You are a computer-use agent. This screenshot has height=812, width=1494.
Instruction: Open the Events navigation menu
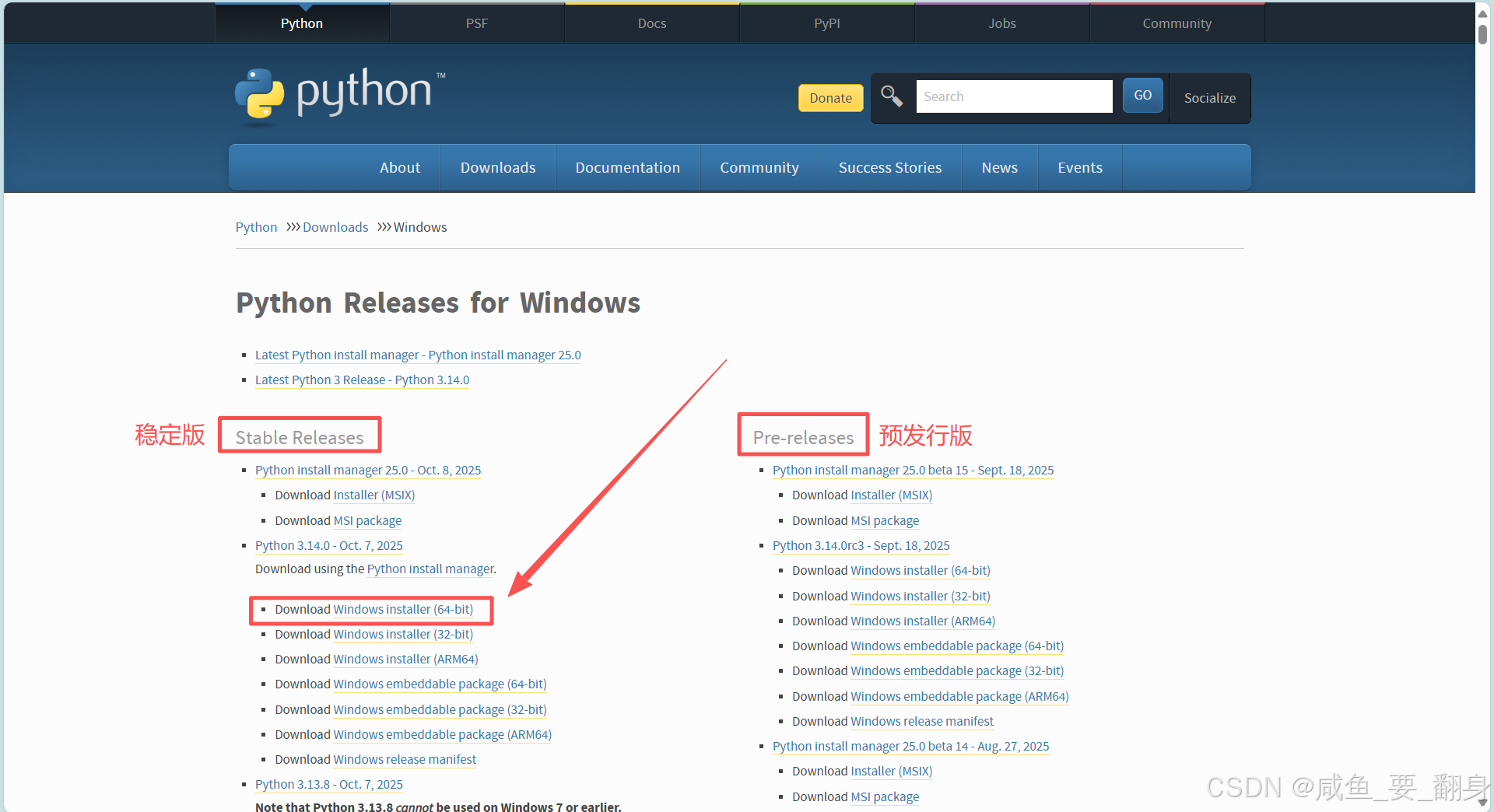click(x=1080, y=167)
